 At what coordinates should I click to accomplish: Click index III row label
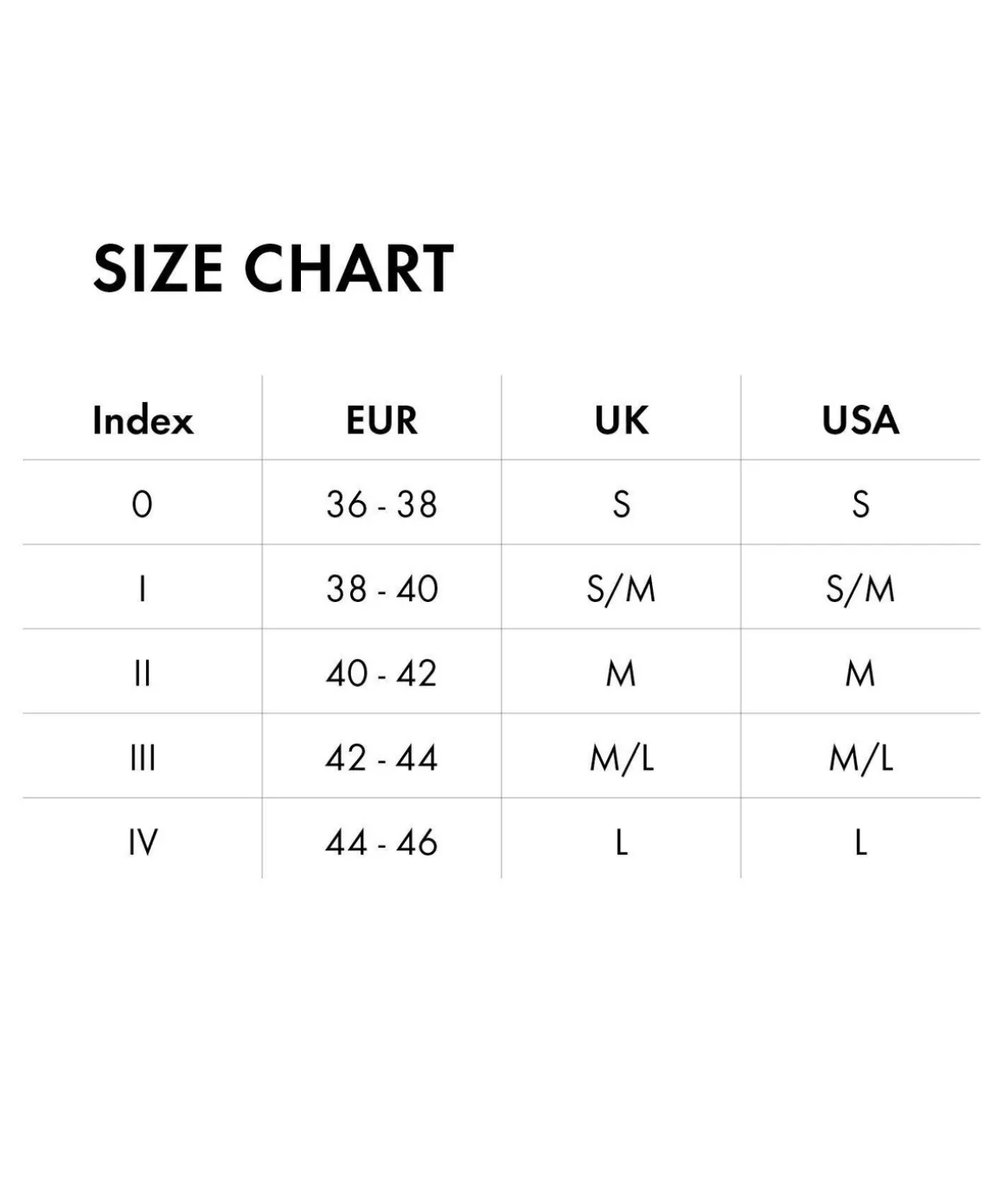[143, 759]
